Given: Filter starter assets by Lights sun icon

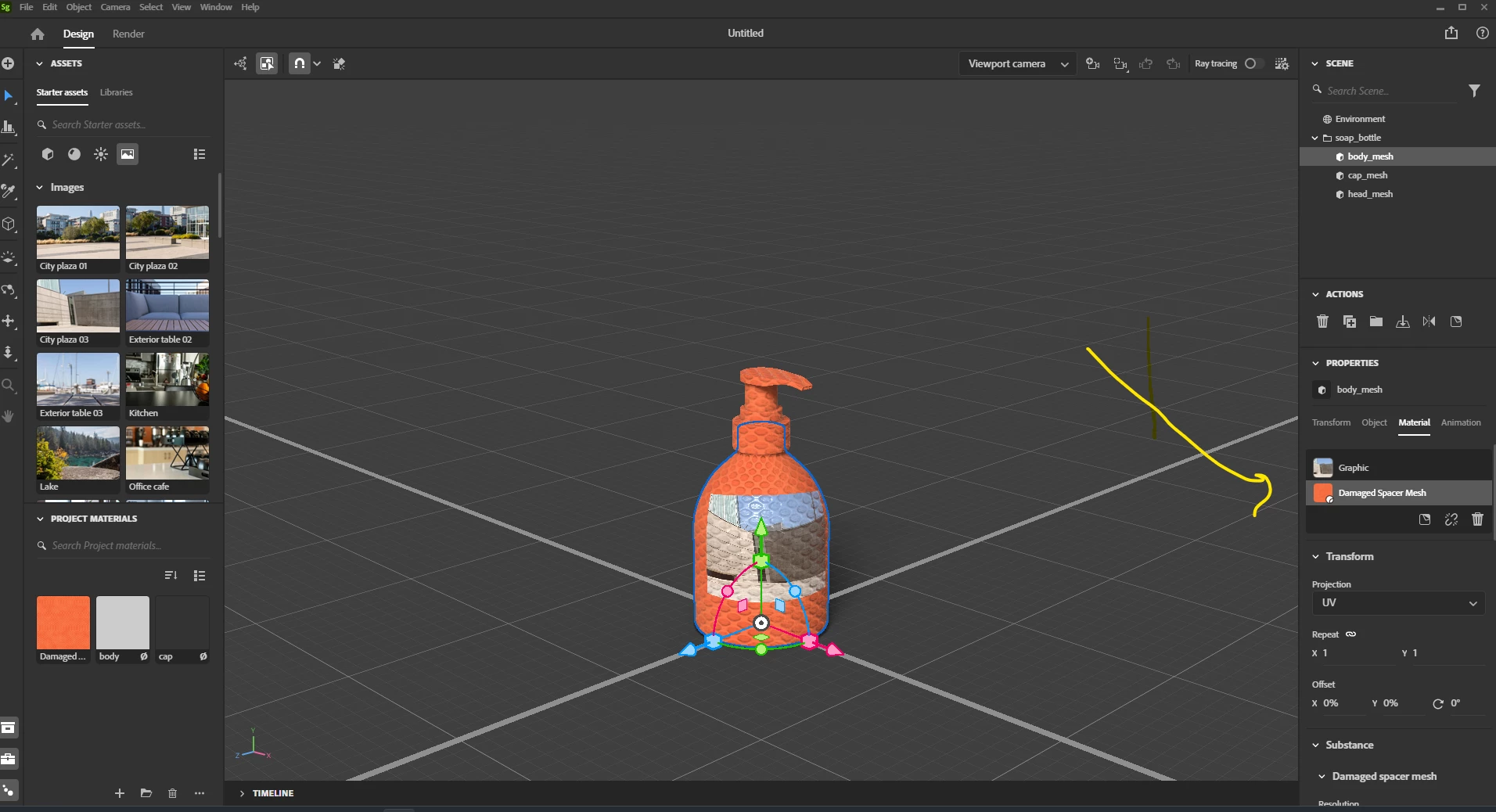Looking at the screenshot, I should [101, 154].
